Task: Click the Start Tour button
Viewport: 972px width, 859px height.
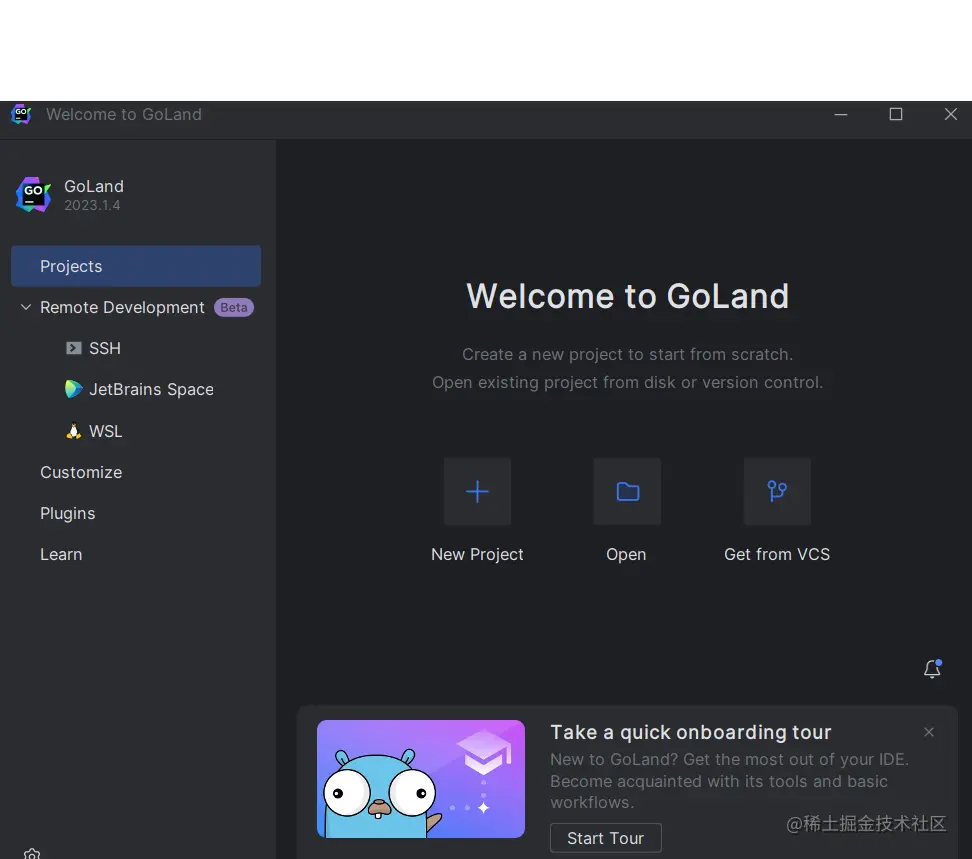Action: [606, 838]
